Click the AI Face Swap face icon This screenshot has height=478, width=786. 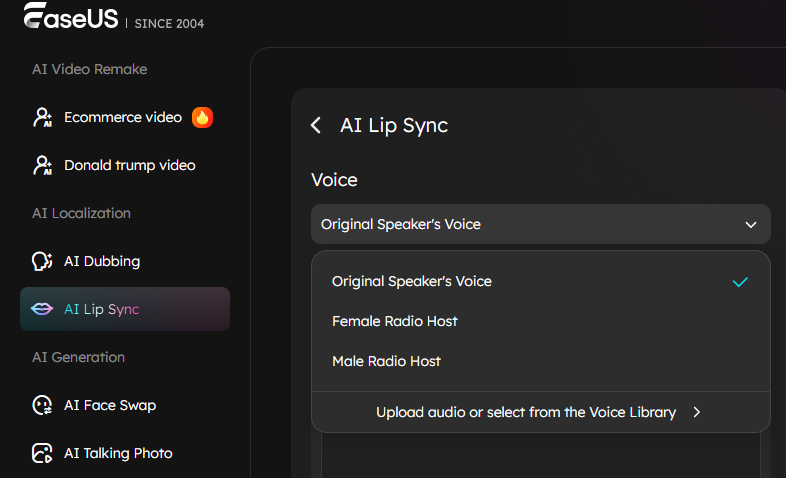[x=42, y=405]
